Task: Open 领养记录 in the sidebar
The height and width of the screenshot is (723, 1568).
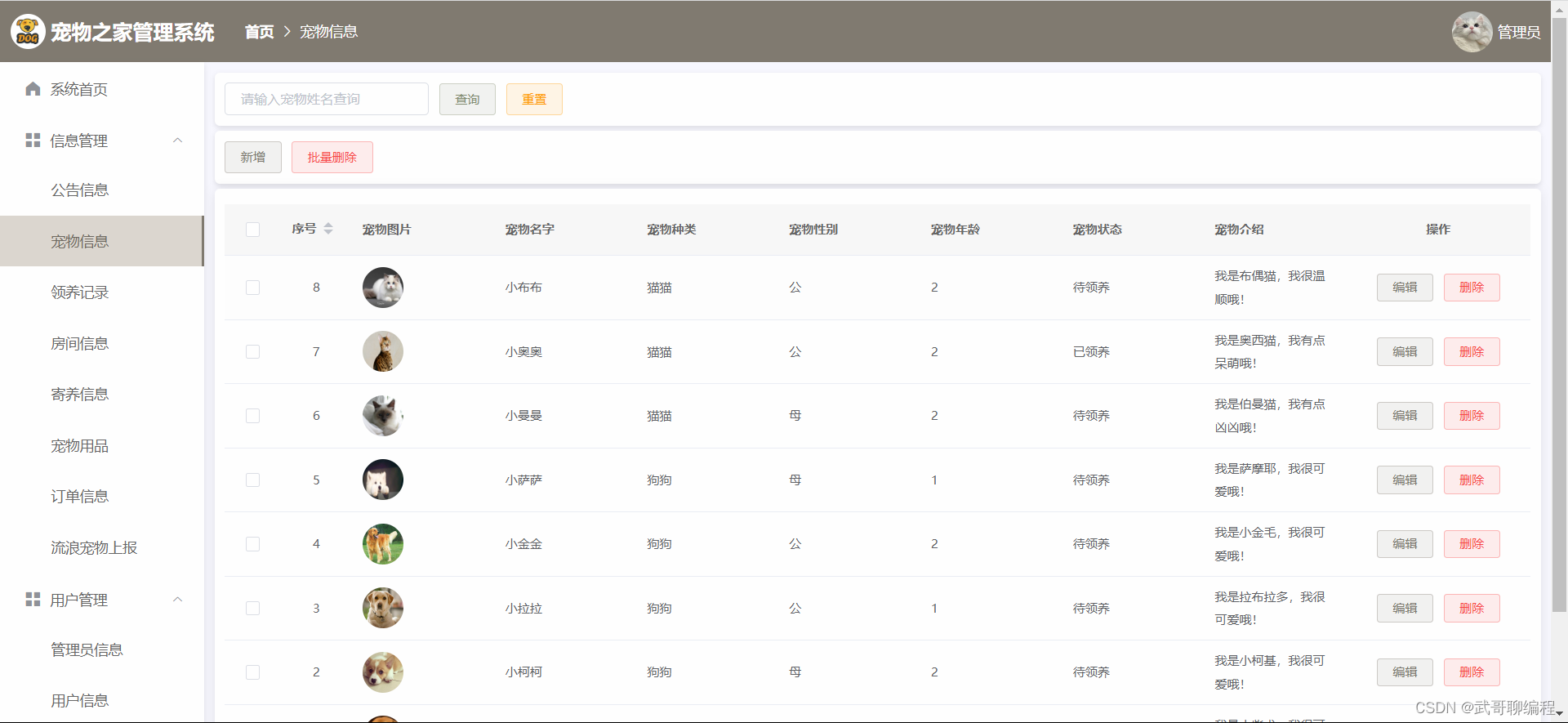Action: (102, 292)
